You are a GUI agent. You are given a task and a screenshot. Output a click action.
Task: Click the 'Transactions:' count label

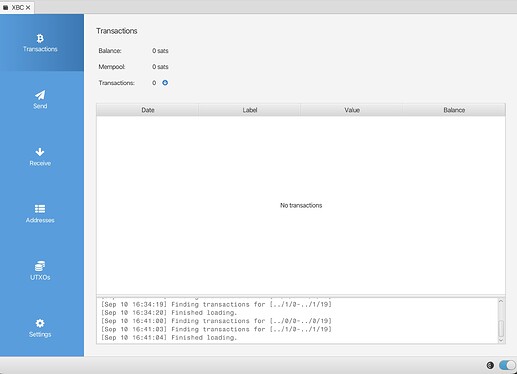click(x=117, y=83)
